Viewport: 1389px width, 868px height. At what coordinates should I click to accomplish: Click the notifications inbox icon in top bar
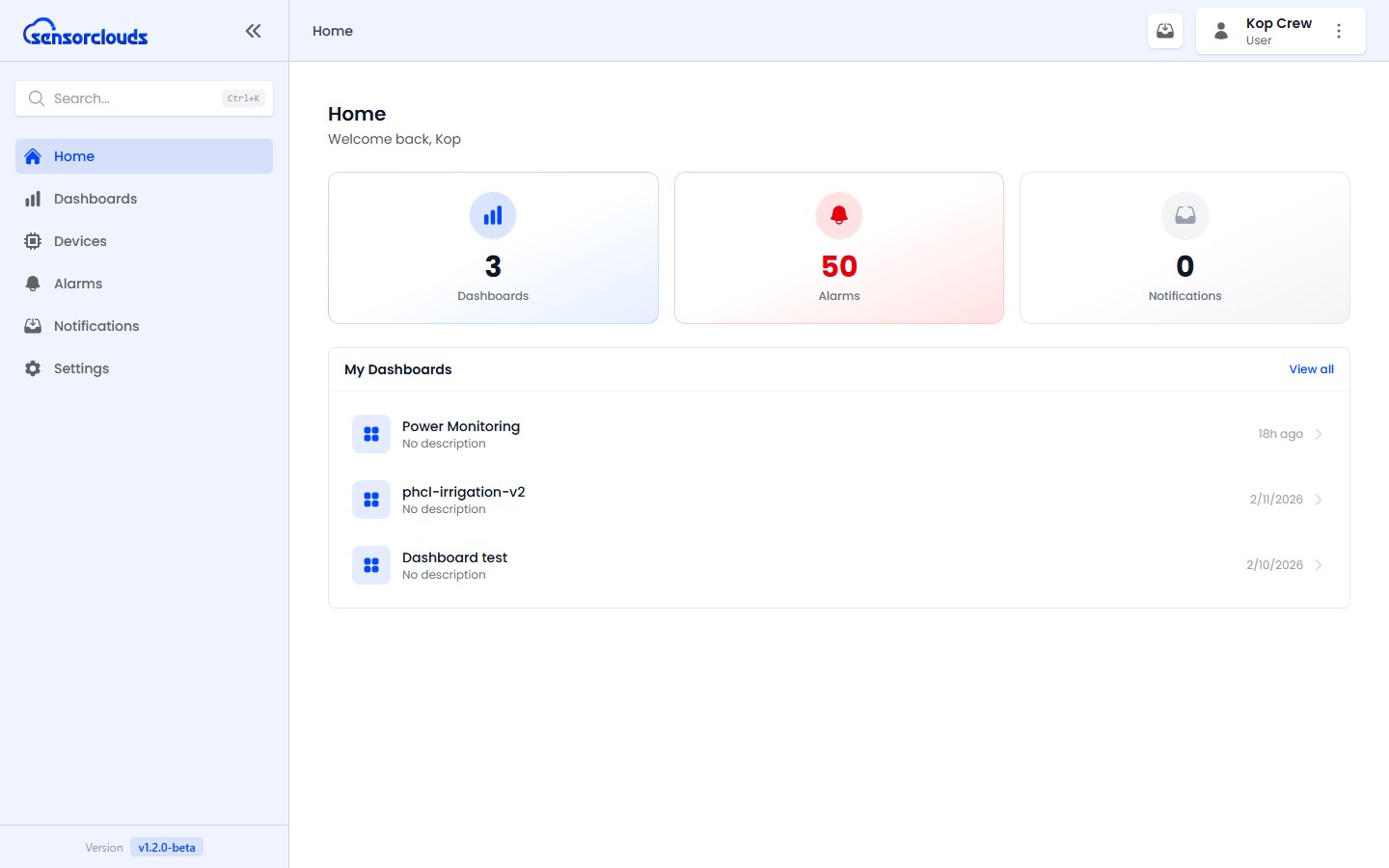[1164, 30]
